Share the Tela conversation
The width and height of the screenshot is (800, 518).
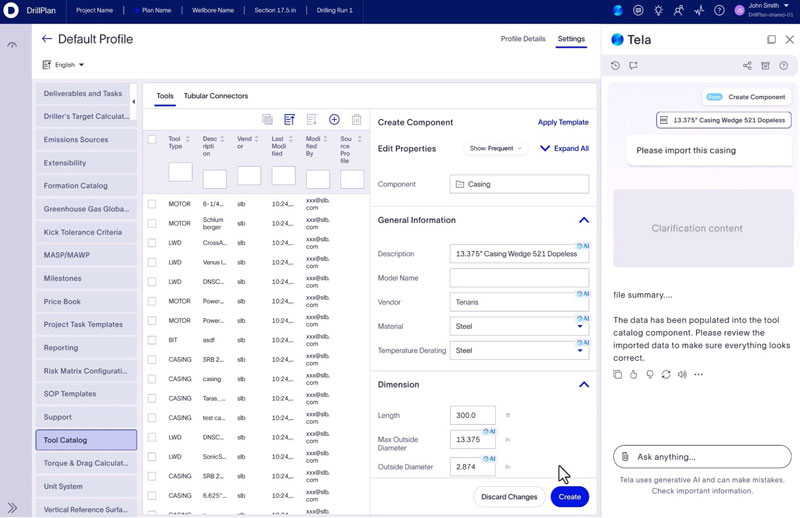tap(747, 65)
